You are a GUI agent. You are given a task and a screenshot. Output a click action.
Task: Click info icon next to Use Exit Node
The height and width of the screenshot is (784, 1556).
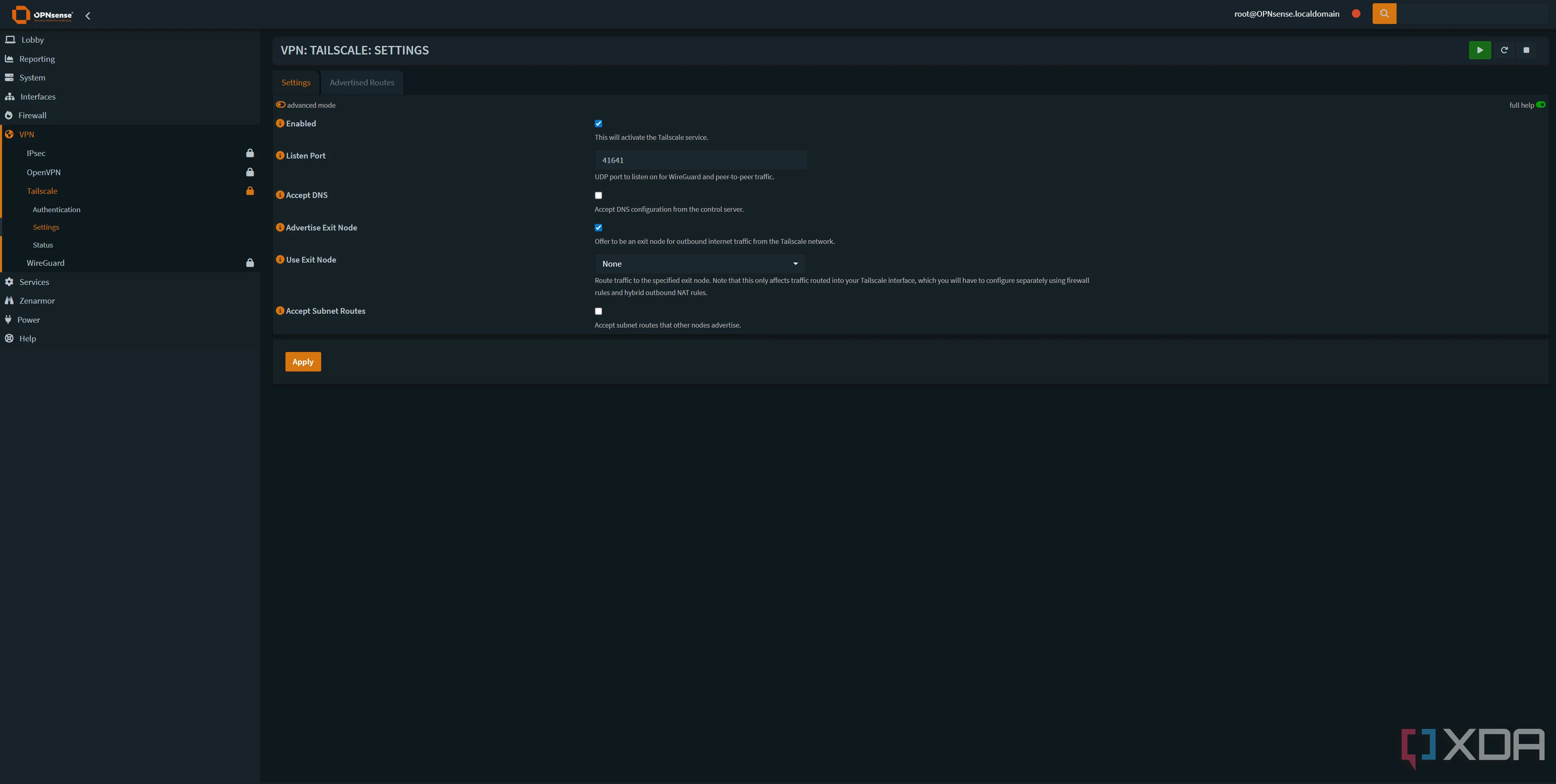(280, 259)
